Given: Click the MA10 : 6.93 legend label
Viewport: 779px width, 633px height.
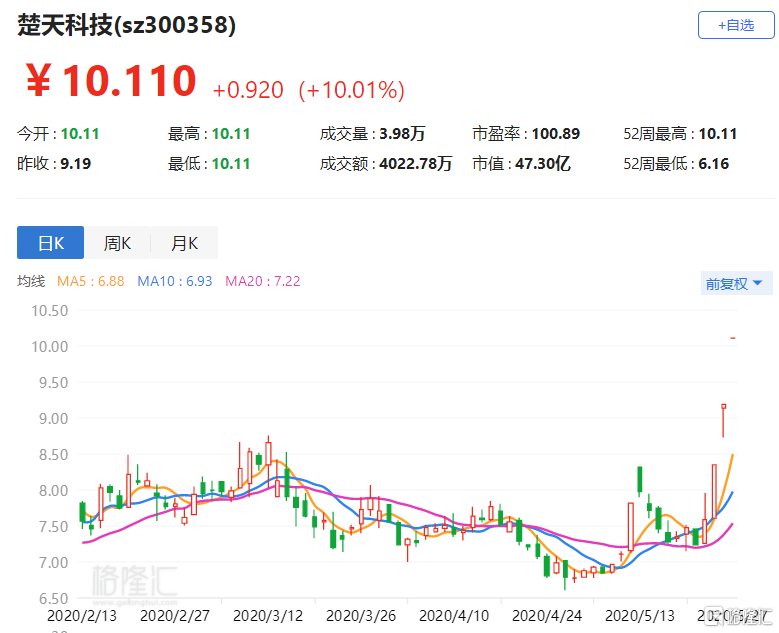Looking at the screenshot, I should coord(175,281).
